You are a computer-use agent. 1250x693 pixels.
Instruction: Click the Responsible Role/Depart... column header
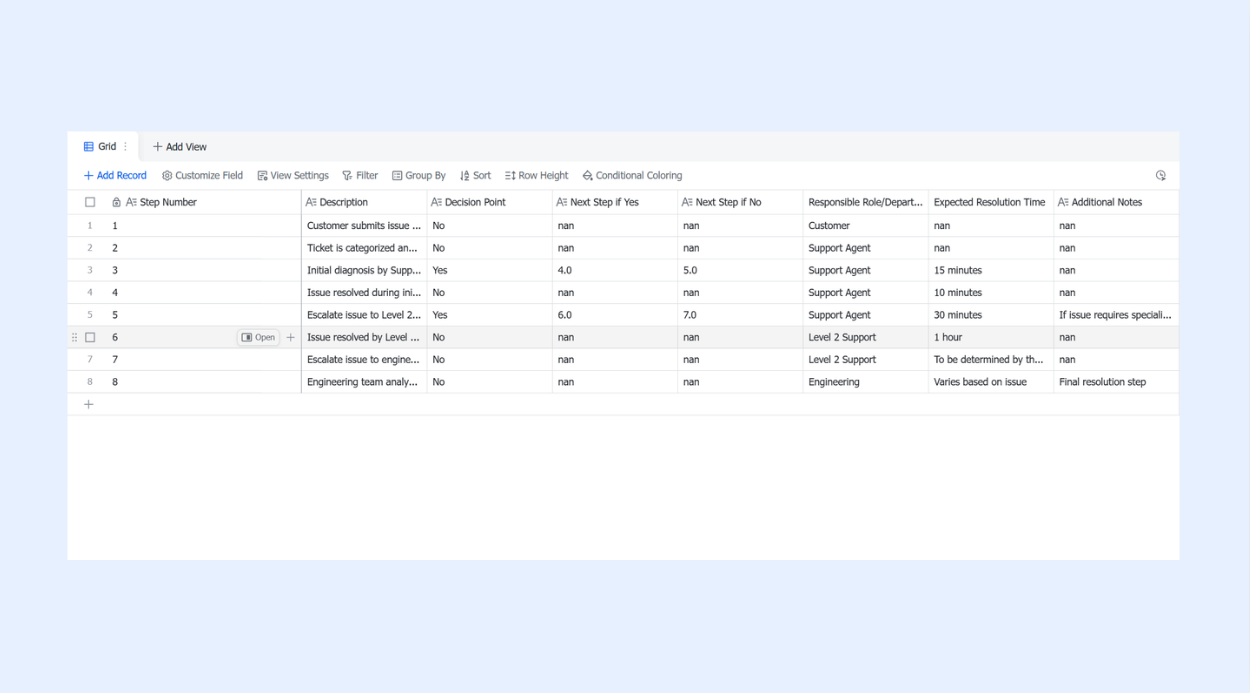click(866, 202)
